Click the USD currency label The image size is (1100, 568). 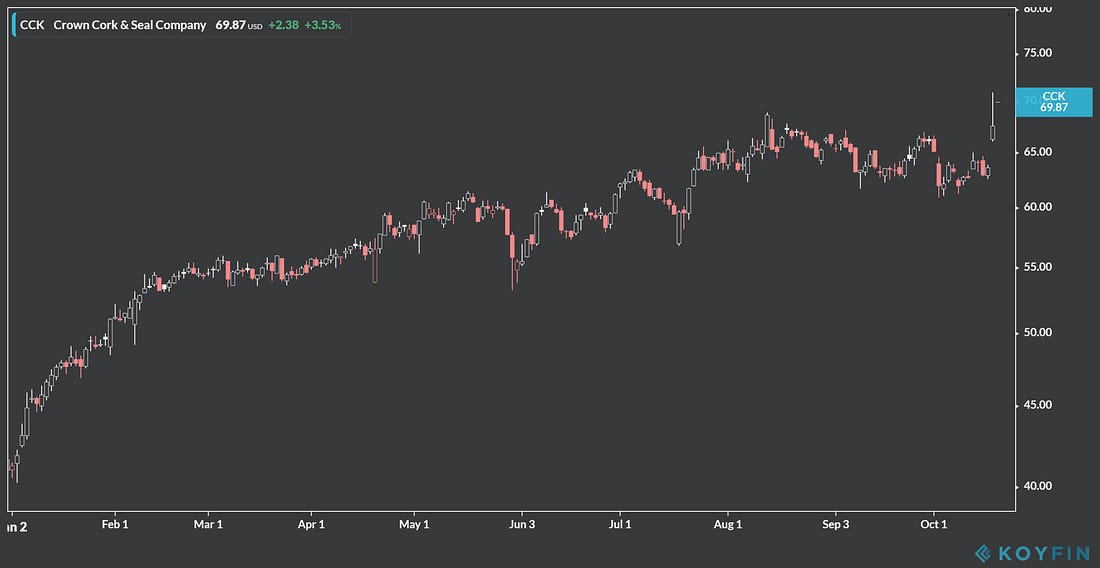[255, 27]
